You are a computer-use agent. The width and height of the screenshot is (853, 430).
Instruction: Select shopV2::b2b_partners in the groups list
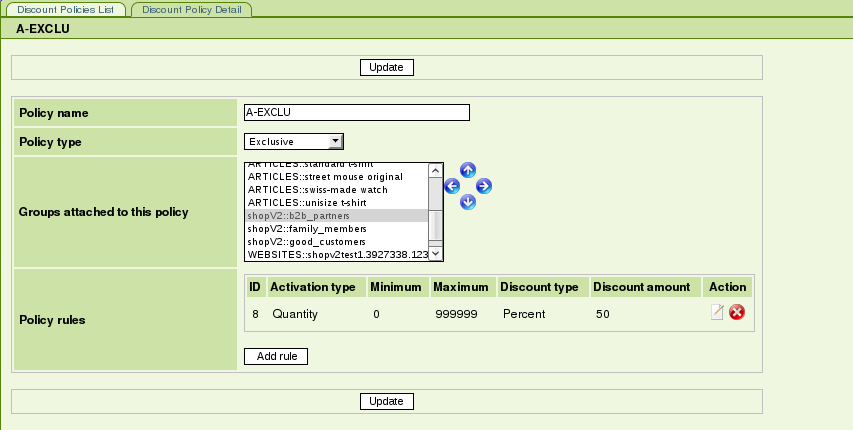[x=335, y=215]
